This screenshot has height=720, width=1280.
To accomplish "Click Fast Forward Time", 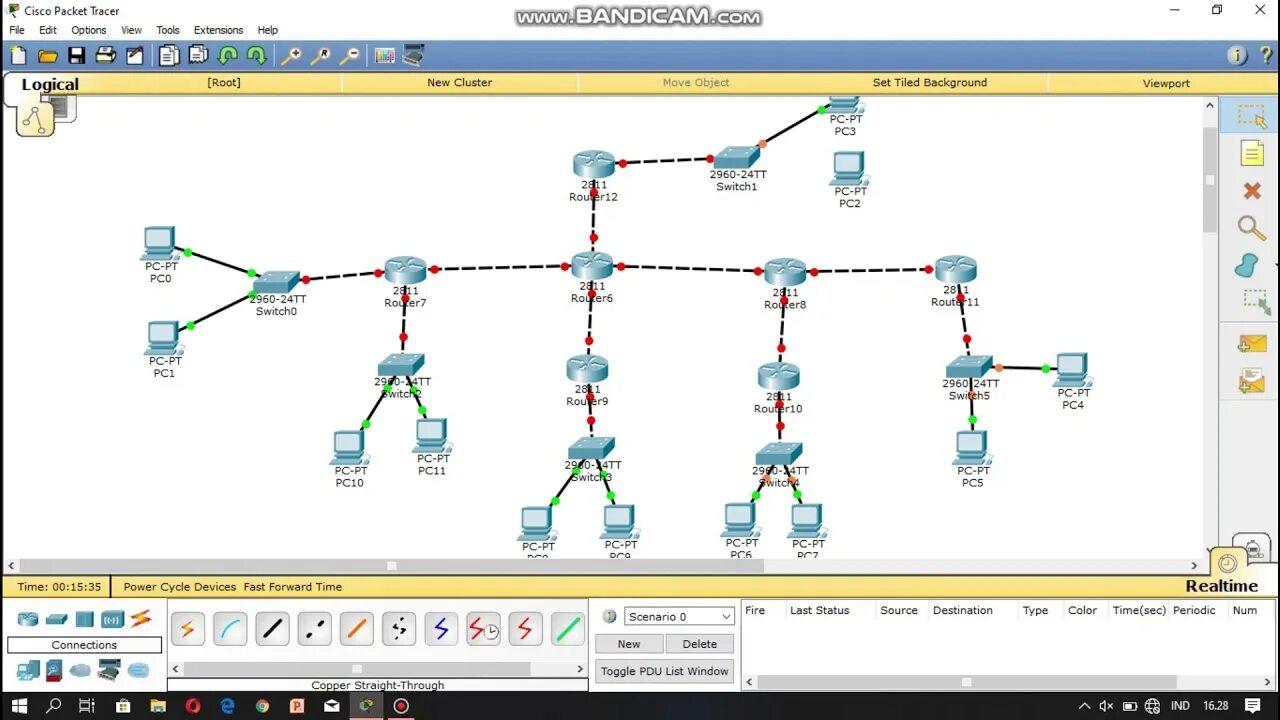I will point(292,587).
